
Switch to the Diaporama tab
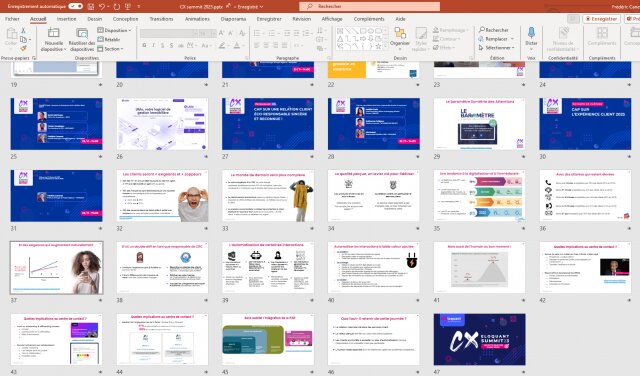point(233,19)
